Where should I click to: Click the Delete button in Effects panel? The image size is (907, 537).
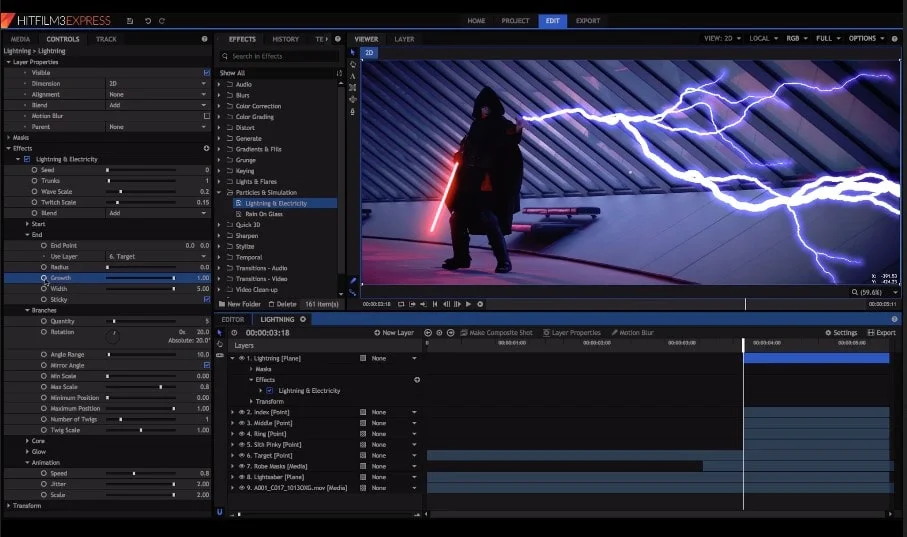point(282,304)
